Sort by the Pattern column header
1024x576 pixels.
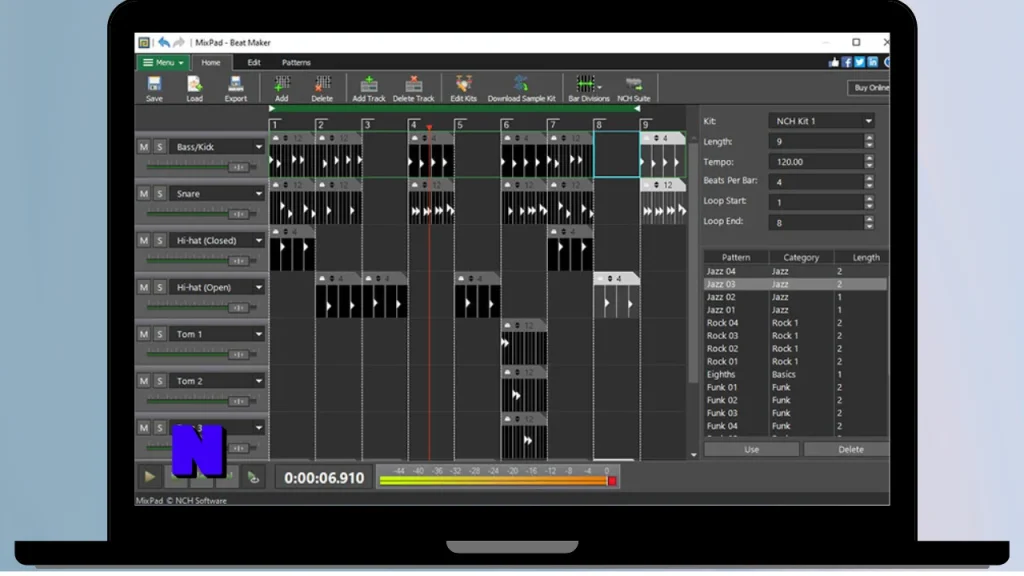(x=736, y=257)
